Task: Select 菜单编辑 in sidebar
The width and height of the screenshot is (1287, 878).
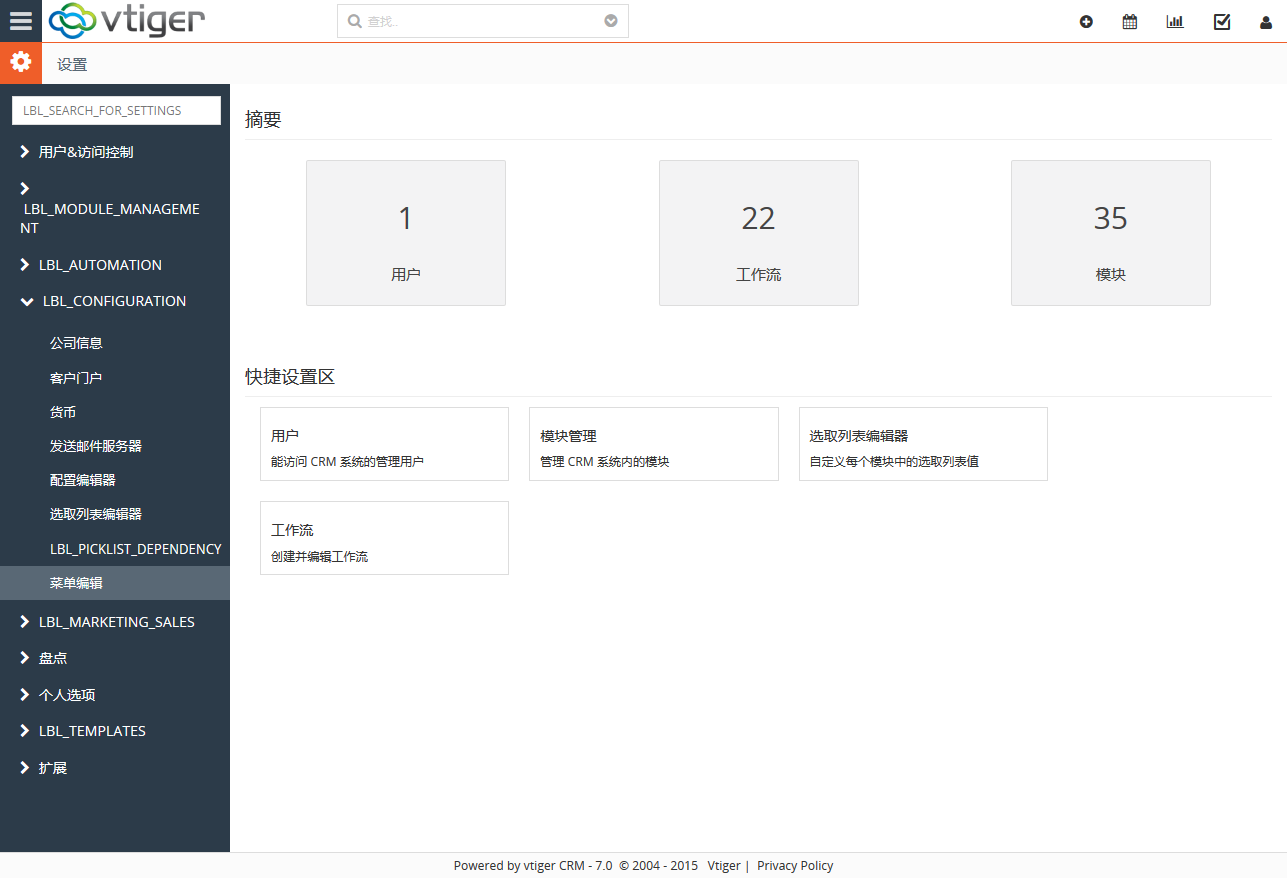Action: [115, 583]
